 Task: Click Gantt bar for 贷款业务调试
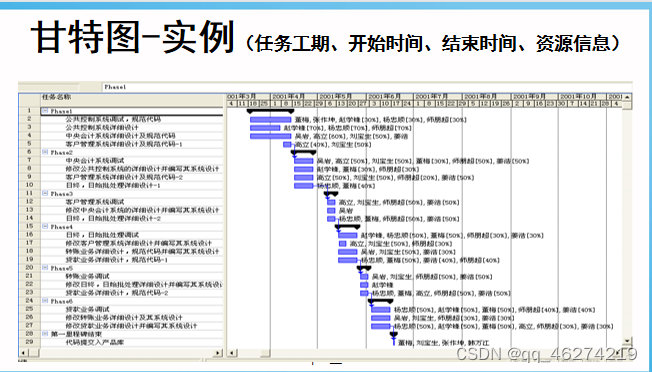pyautogui.click(x=380, y=310)
